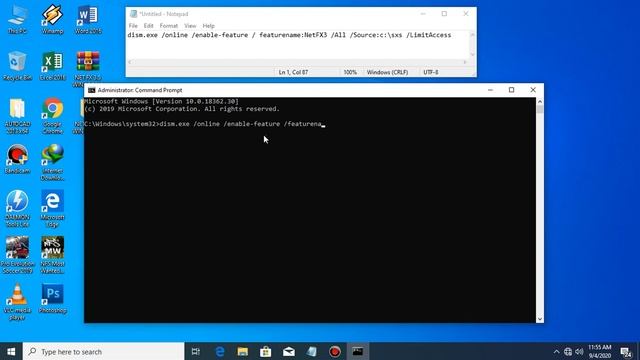
Task: Launch Microsoft Edge desktop shortcut
Action: [52, 208]
